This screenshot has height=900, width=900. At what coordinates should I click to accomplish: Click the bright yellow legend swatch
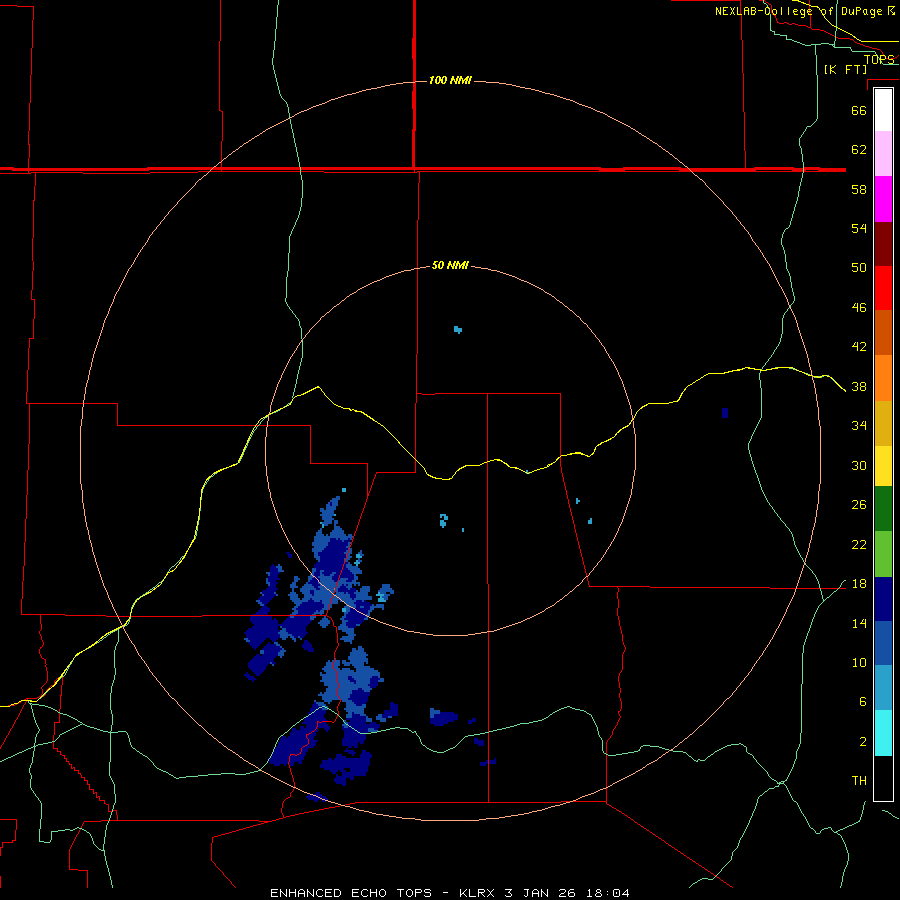click(x=883, y=466)
